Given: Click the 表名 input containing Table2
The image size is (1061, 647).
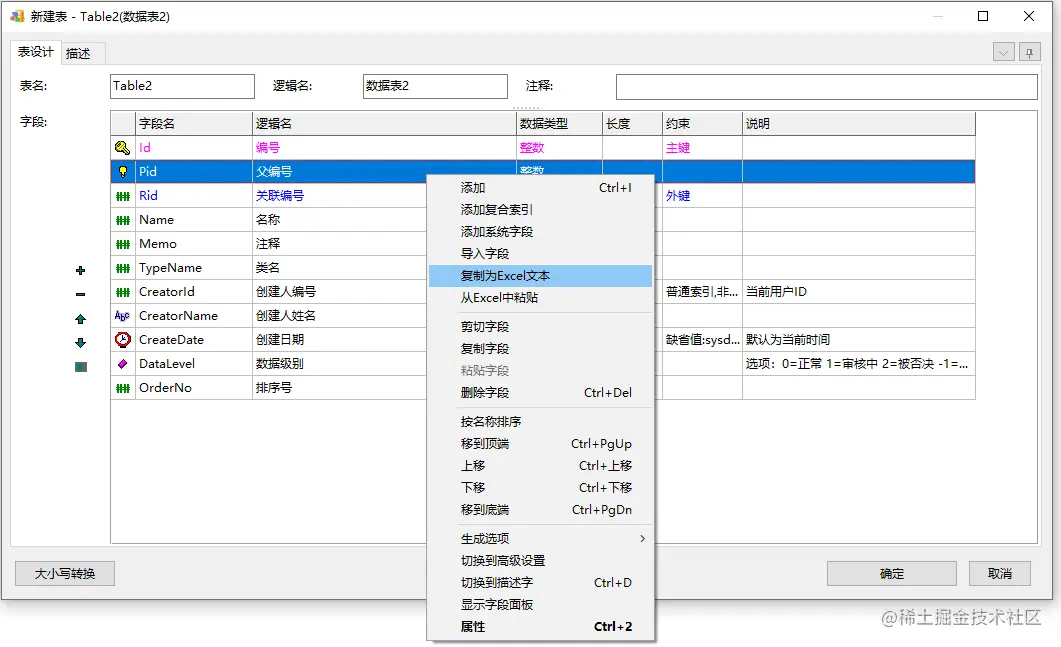Looking at the screenshot, I should pyautogui.click(x=183, y=87).
